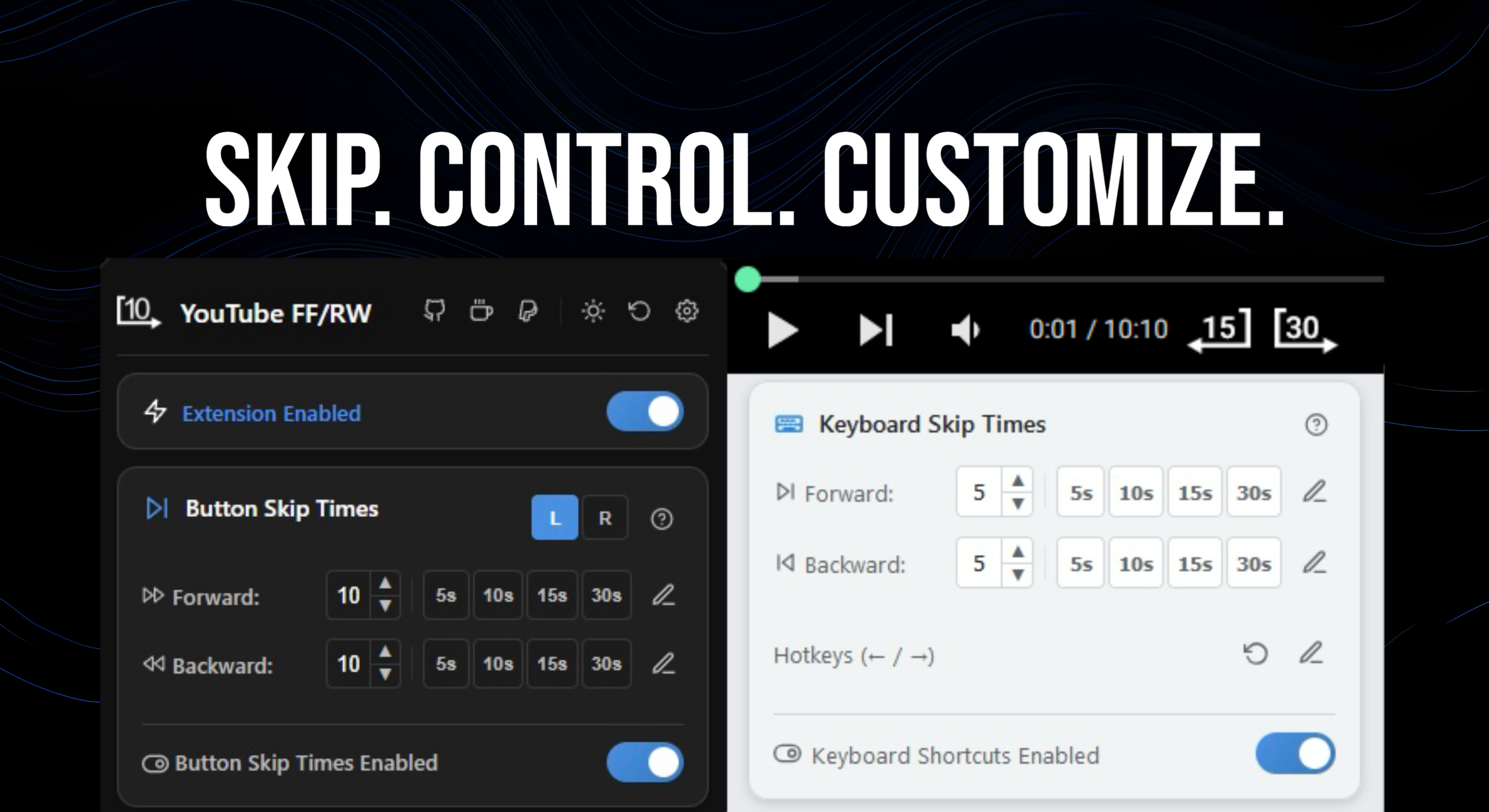The image size is (1489, 812).
Task: Click the 0:01 / 10:10 time display
Action: click(x=1098, y=329)
